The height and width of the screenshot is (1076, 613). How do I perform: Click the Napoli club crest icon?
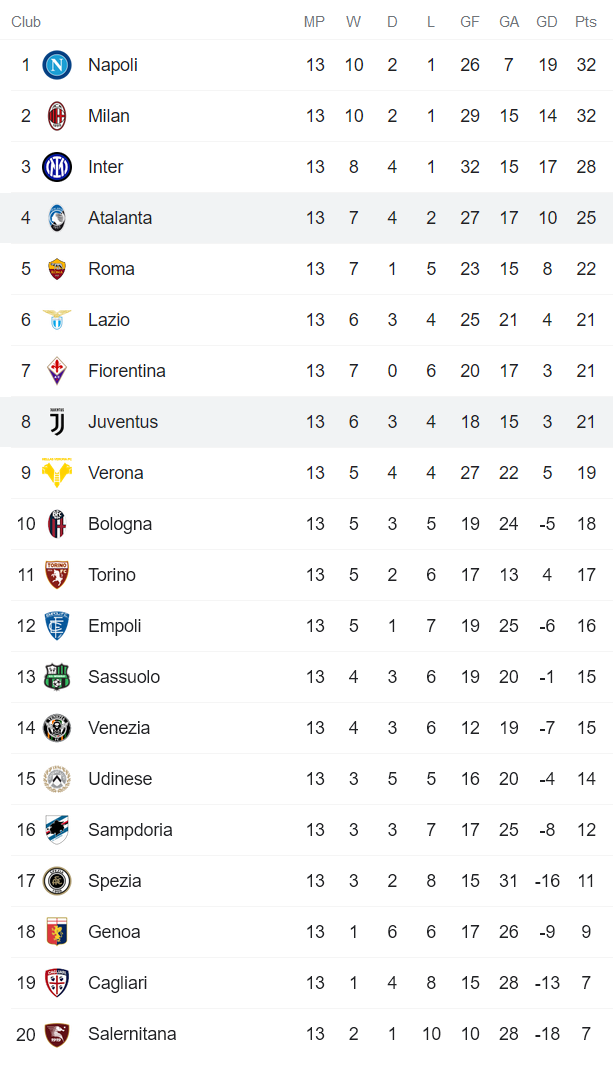click(x=57, y=65)
